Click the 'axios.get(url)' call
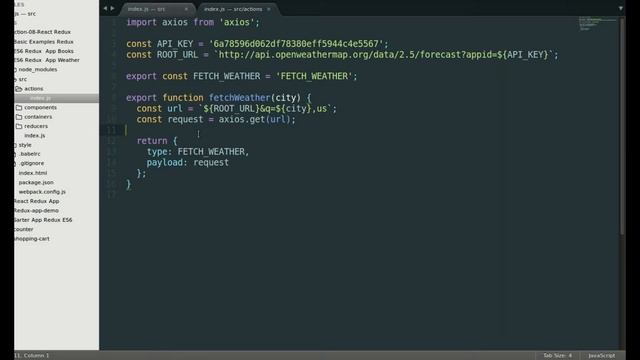The width and height of the screenshot is (640, 360). [255, 120]
